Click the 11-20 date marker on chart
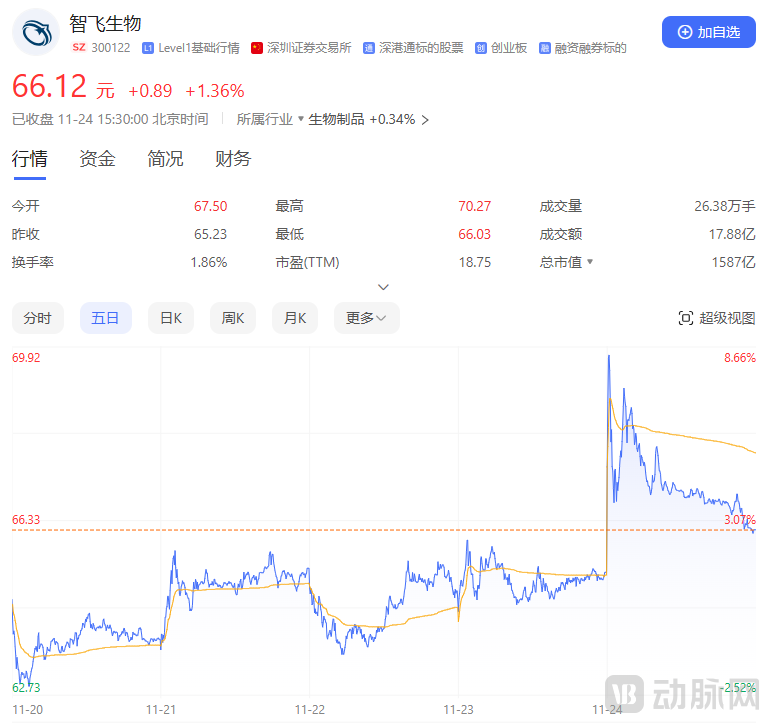Image resolution: width=769 pixels, height=723 pixels. pos(27,709)
